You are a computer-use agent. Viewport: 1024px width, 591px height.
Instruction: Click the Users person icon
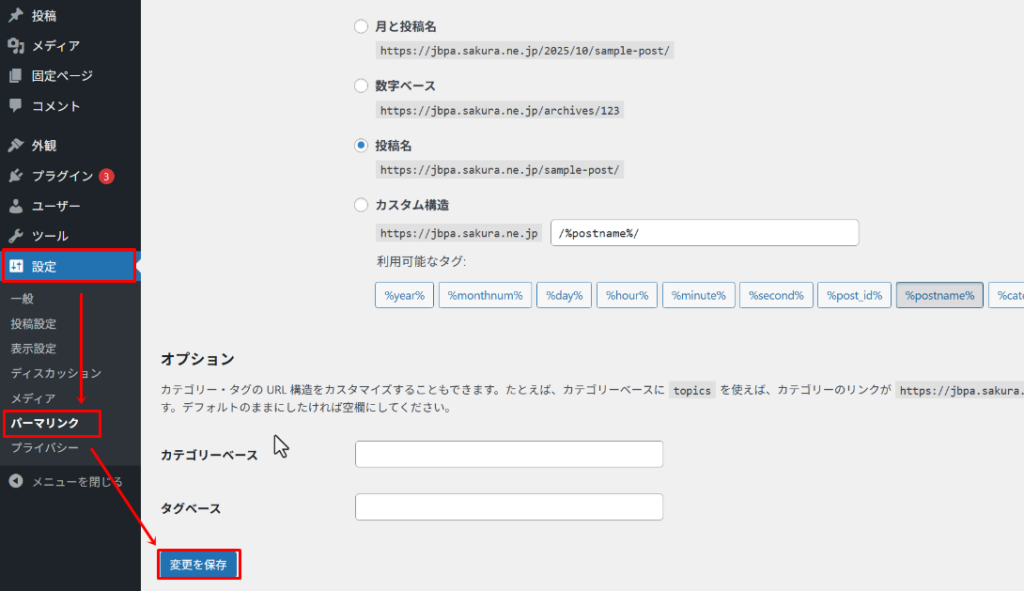(x=16, y=206)
